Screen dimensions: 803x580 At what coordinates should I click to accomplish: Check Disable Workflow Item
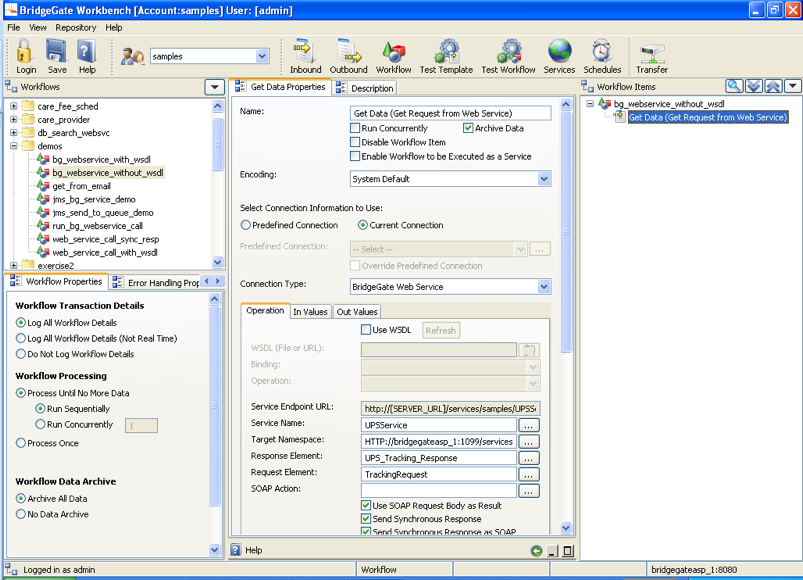pos(355,142)
